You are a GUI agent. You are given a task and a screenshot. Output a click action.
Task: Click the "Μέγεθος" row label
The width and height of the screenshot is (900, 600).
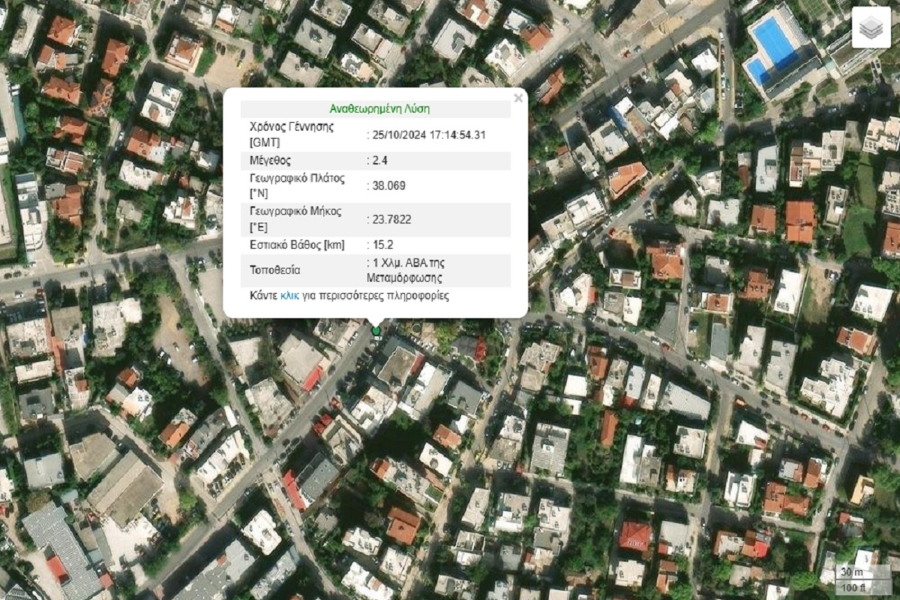pyautogui.click(x=270, y=160)
